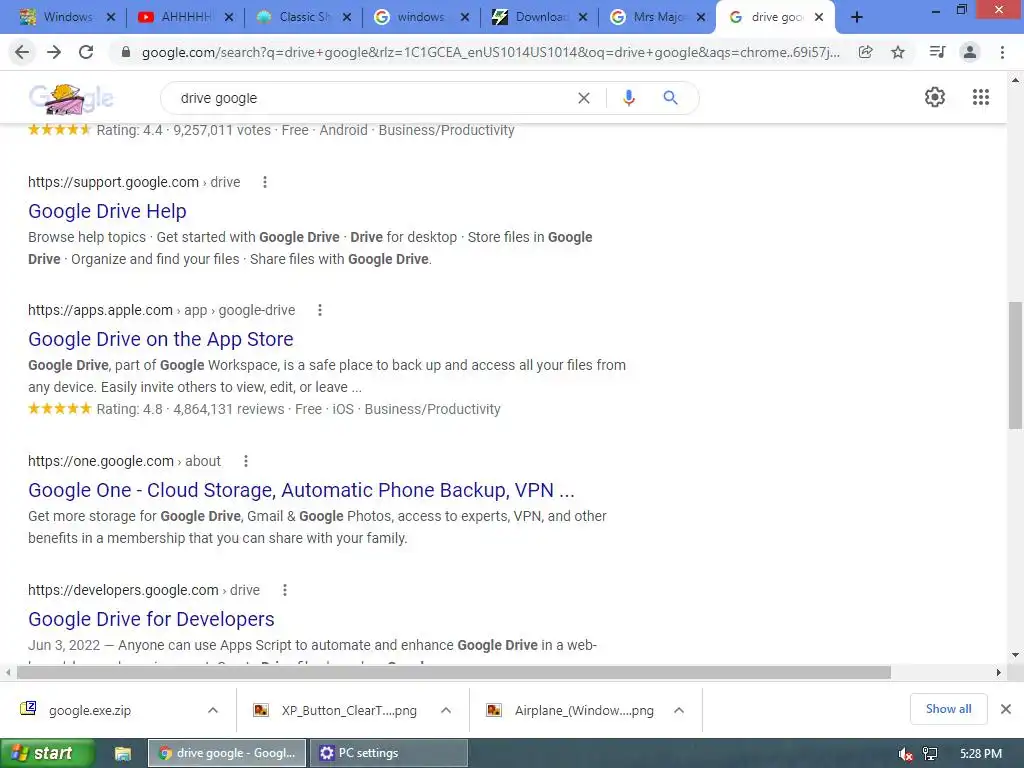The image size is (1024, 768).
Task: Open the Airplane_(Window png download
Action: pos(583,710)
